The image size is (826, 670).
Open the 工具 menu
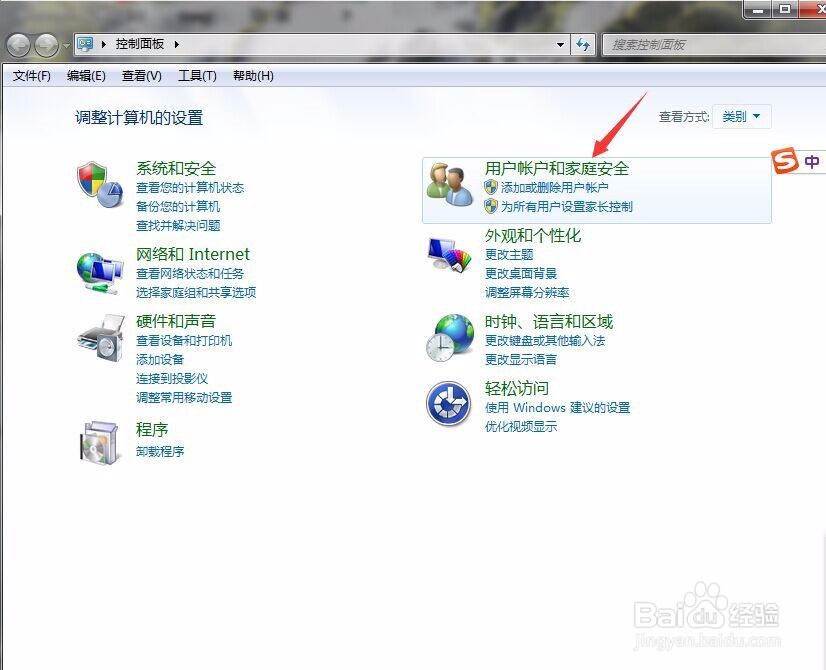click(197, 75)
